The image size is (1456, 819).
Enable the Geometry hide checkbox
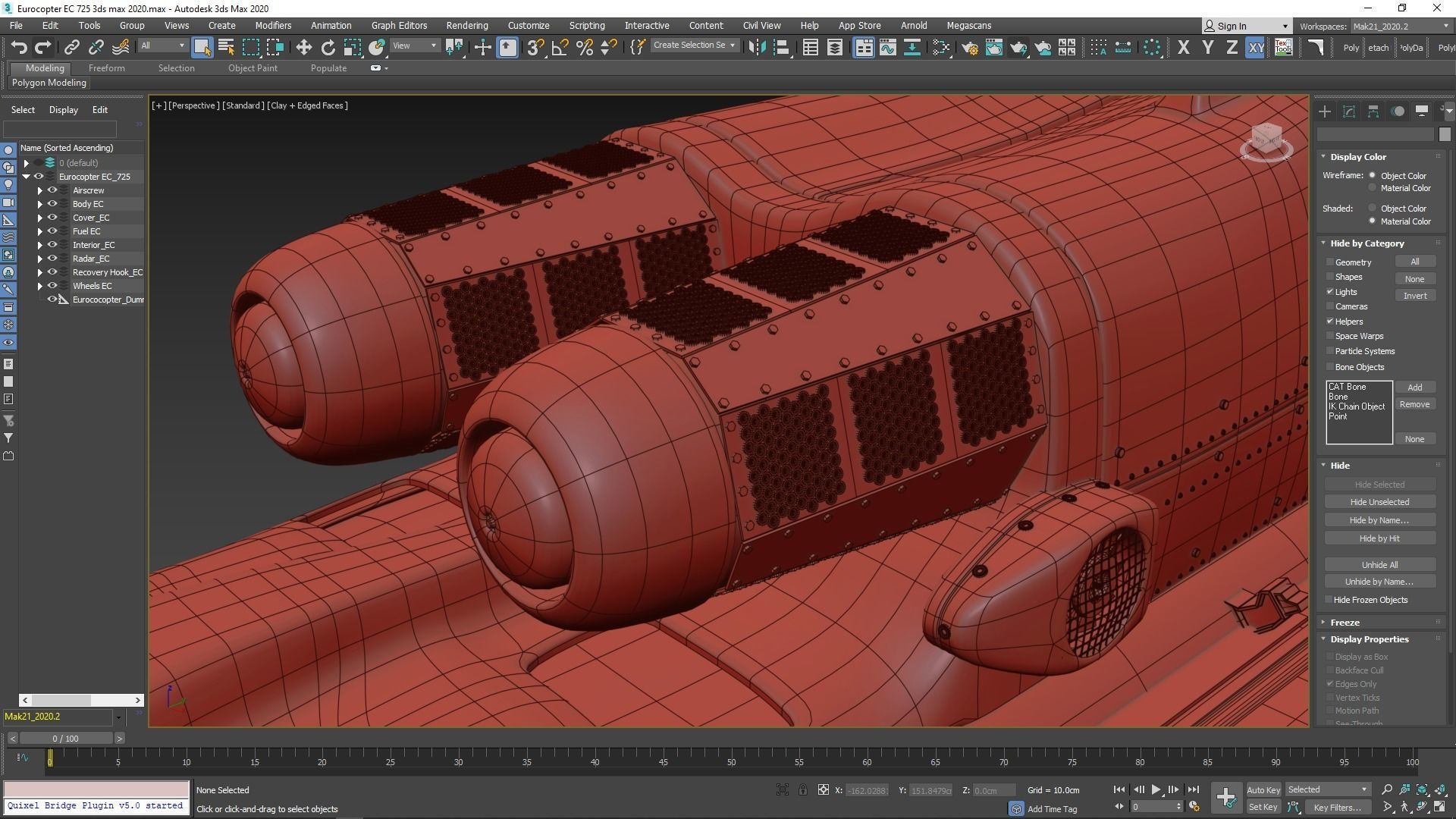[1330, 262]
